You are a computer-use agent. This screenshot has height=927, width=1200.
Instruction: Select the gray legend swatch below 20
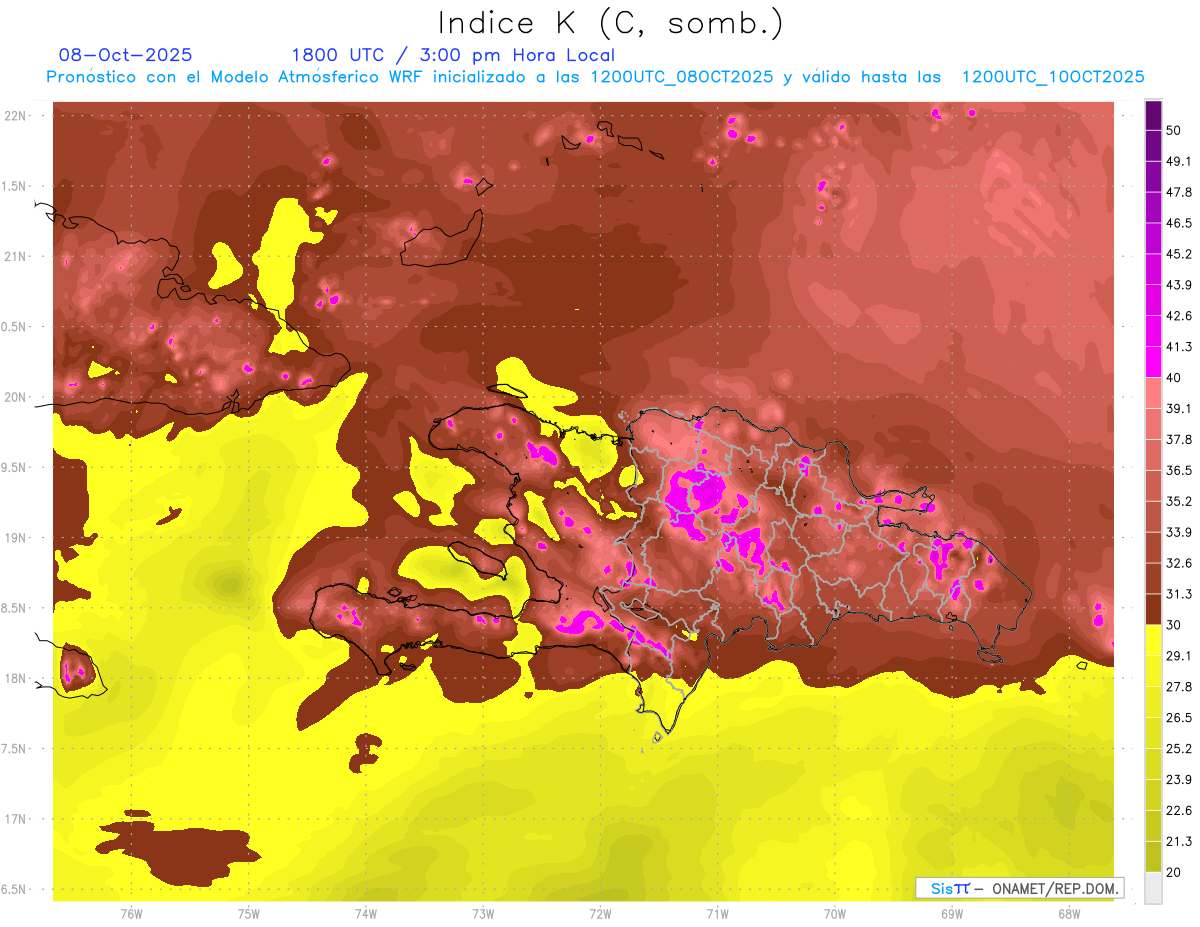pos(1153,888)
